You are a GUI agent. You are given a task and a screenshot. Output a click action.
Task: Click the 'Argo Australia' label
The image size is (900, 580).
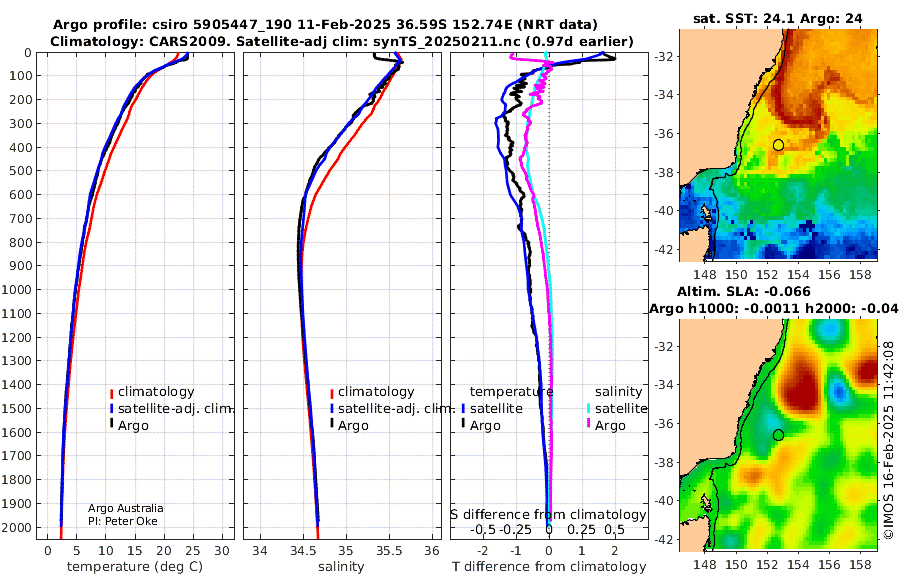point(126,508)
